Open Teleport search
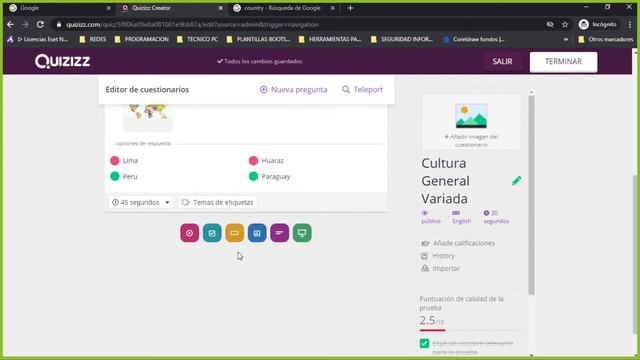The width and height of the screenshot is (640, 360). (x=362, y=89)
